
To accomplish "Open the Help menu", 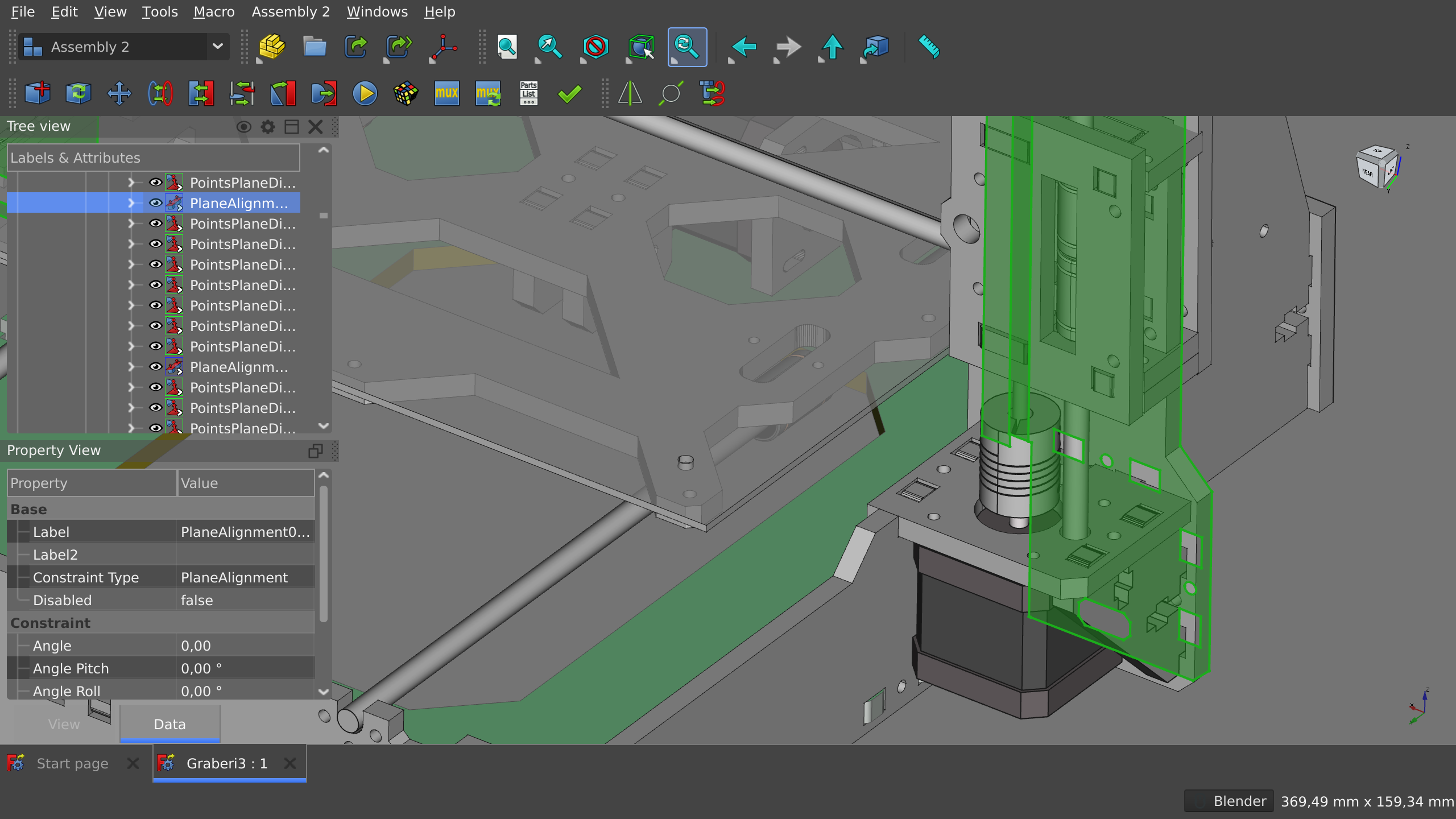I will point(440,12).
